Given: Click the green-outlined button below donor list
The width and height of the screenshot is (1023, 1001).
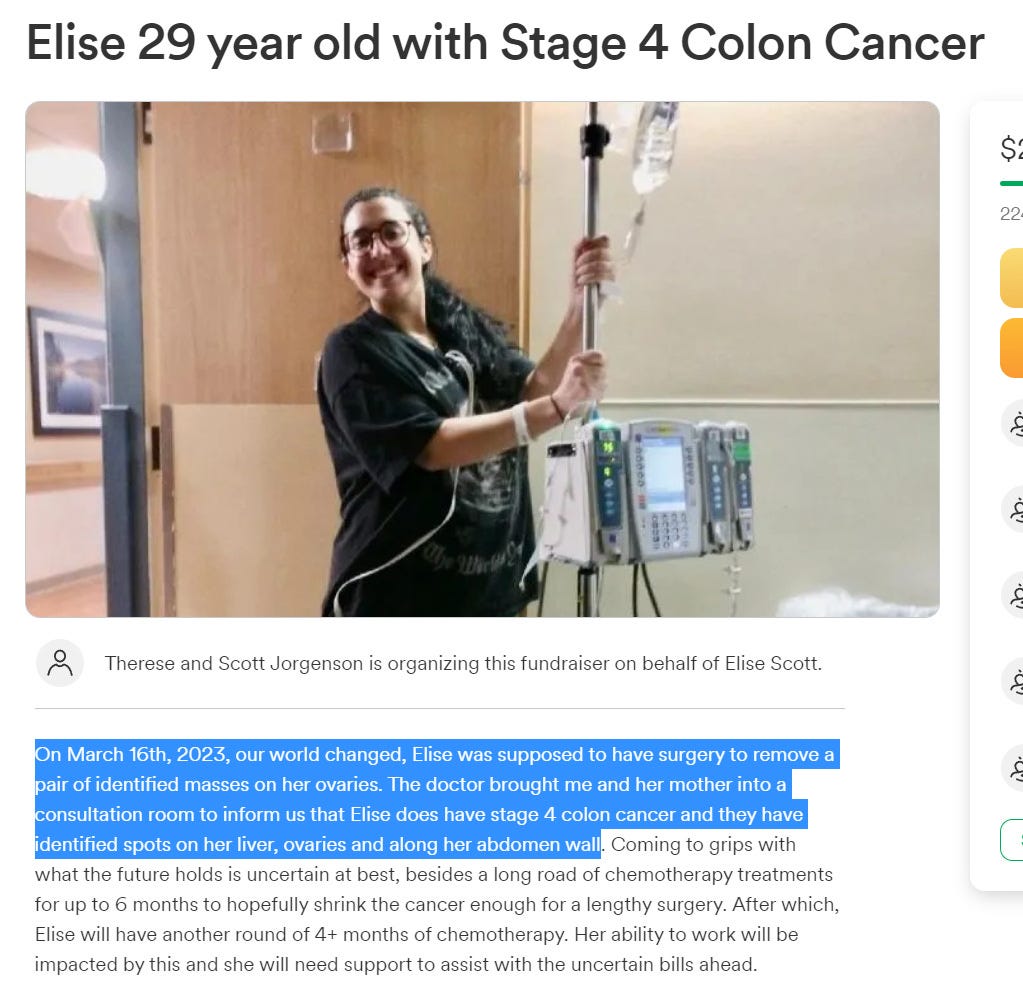Looking at the screenshot, I should coord(1012,840).
